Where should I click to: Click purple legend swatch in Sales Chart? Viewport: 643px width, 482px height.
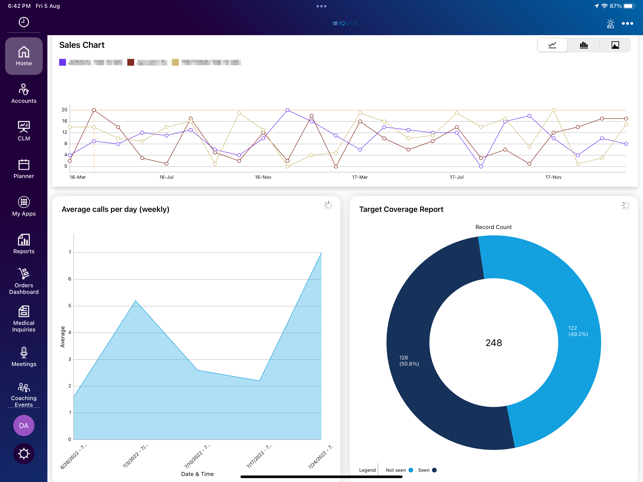pos(62,62)
